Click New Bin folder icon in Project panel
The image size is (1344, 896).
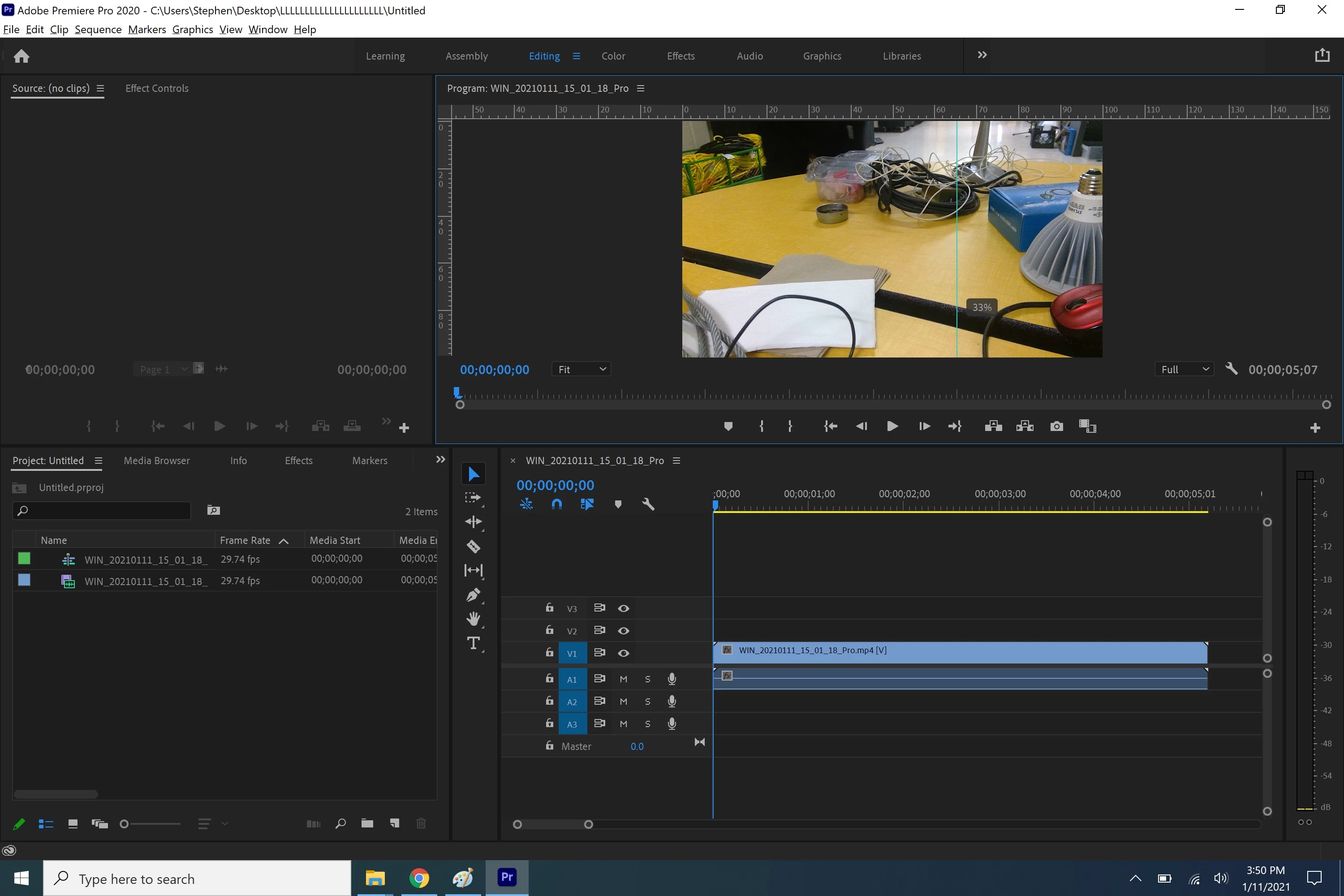click(x=367, y=823)
